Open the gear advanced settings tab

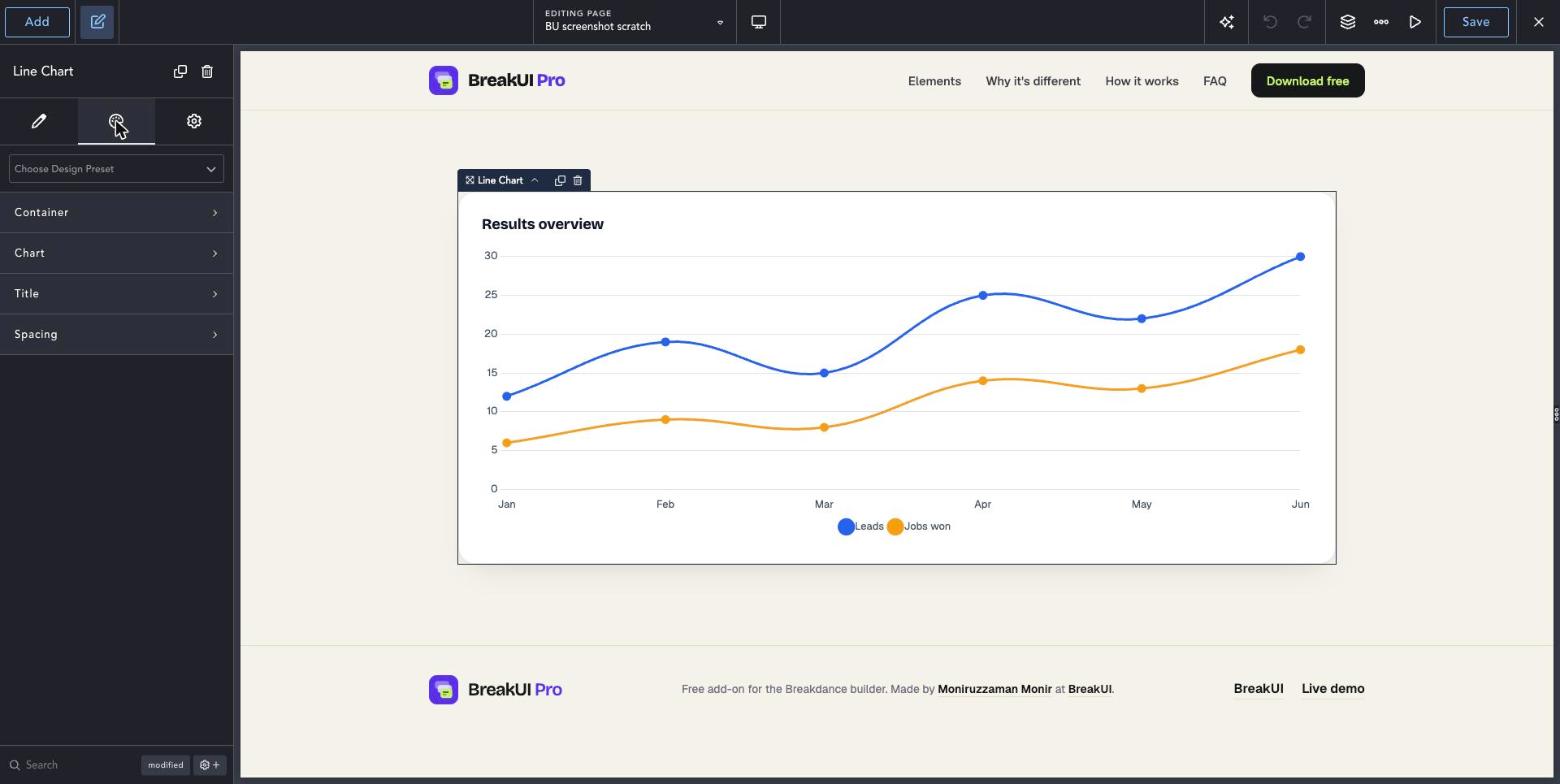point(194,121)
